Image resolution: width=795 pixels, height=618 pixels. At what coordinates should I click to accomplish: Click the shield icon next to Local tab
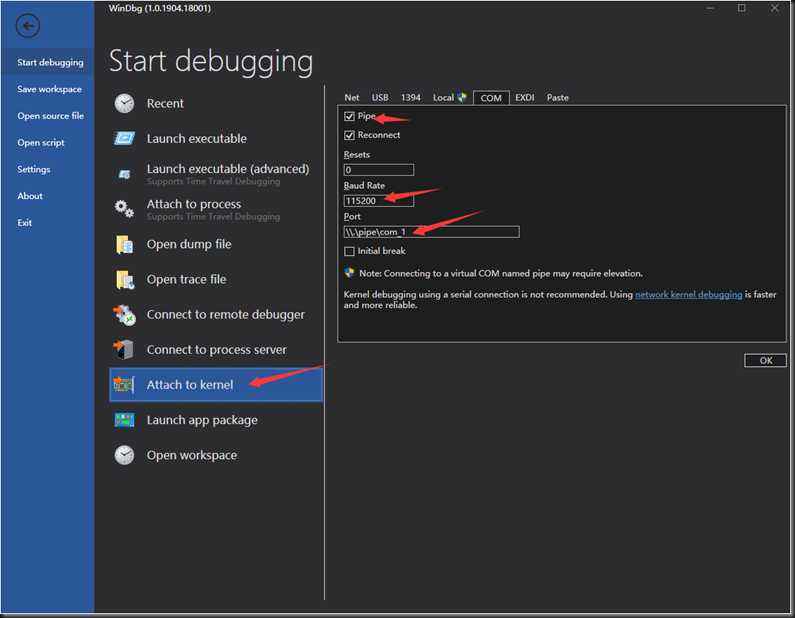click(462, 97)
